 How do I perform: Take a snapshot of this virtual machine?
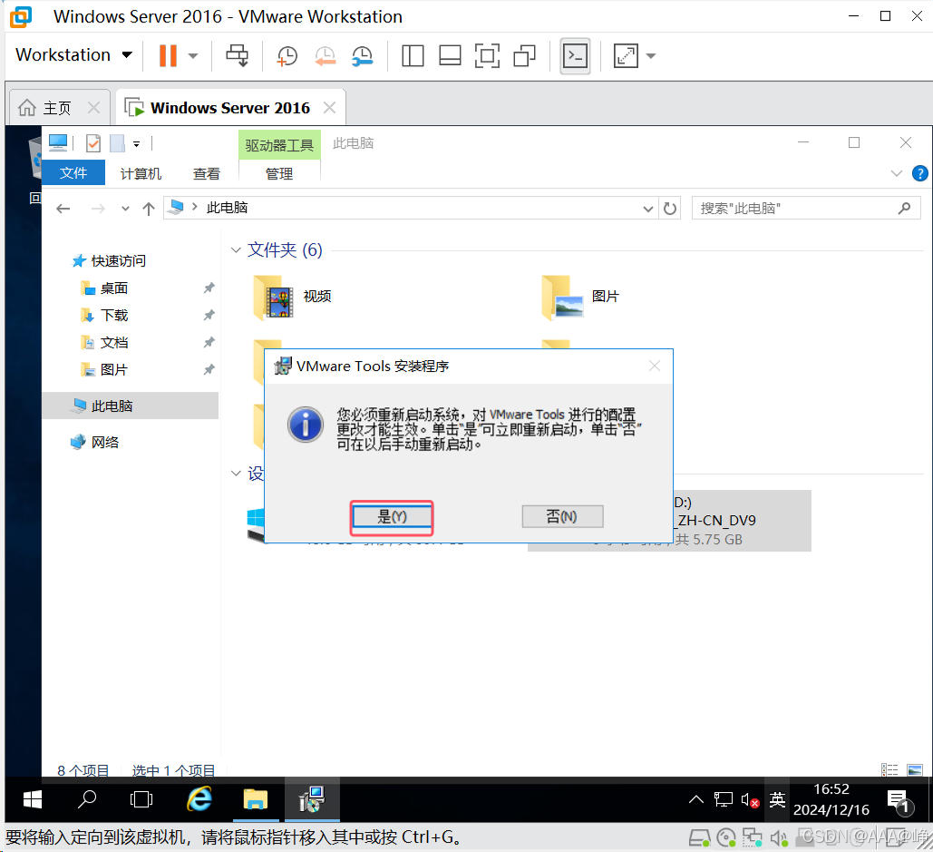[287, 56]
